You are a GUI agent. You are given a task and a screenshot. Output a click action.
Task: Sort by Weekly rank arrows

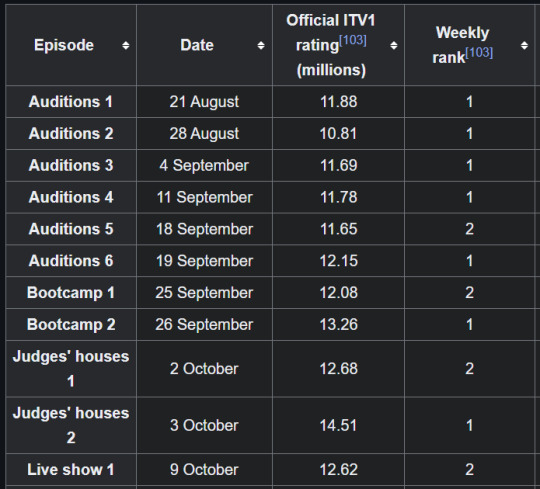tap(524, 45)
